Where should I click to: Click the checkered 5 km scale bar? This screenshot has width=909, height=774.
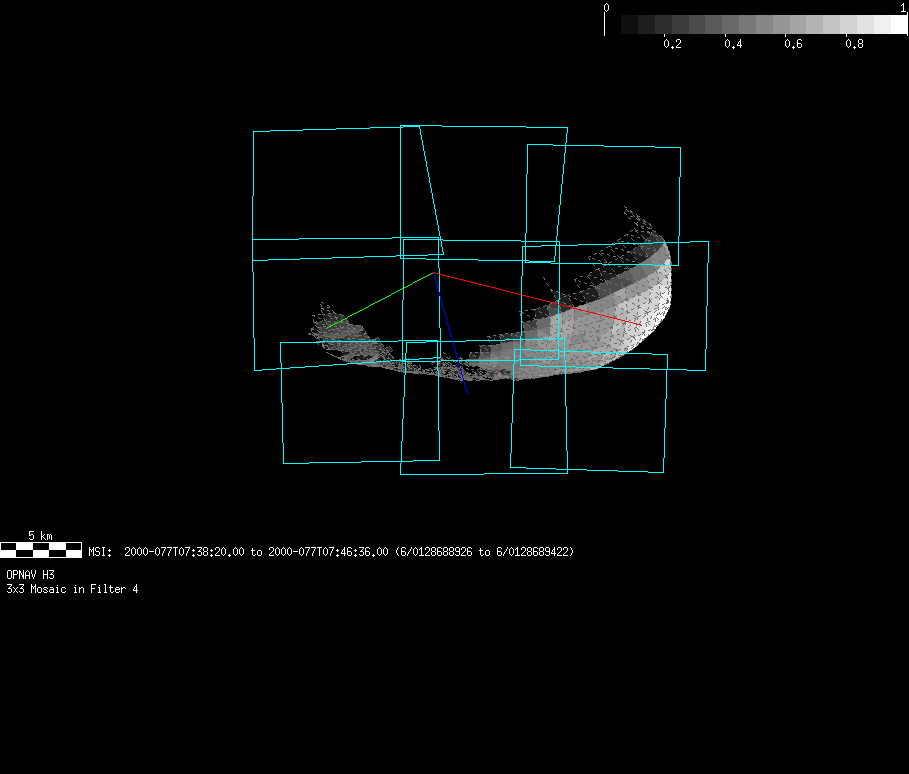click(41, 549)
